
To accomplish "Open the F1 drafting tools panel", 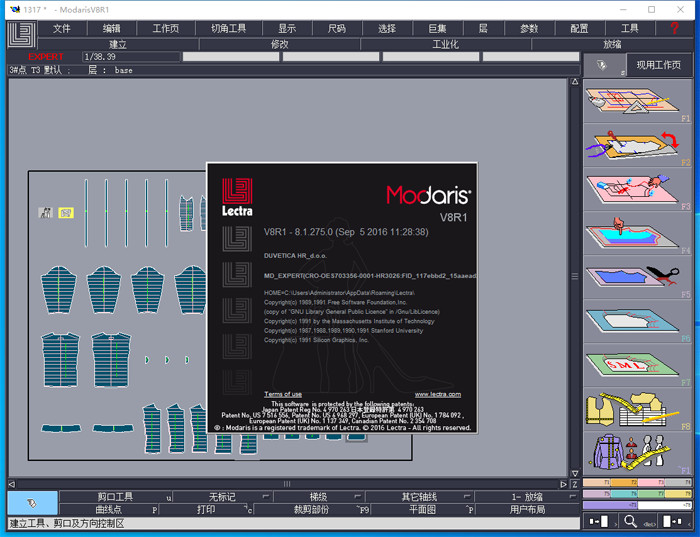I will (637, 101).
